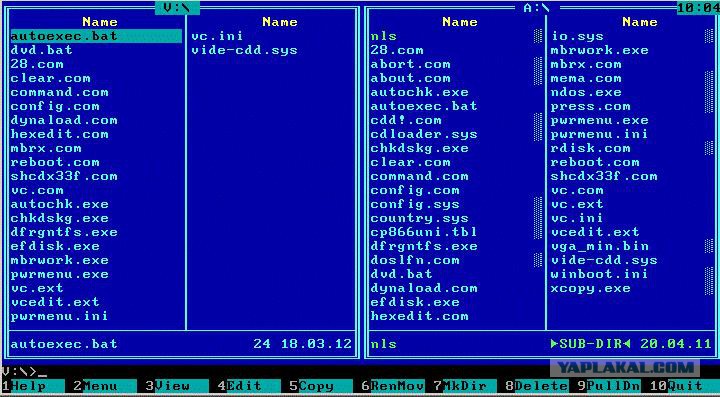Select dvd.bat in the V: panel

click(x=41, y=50)
